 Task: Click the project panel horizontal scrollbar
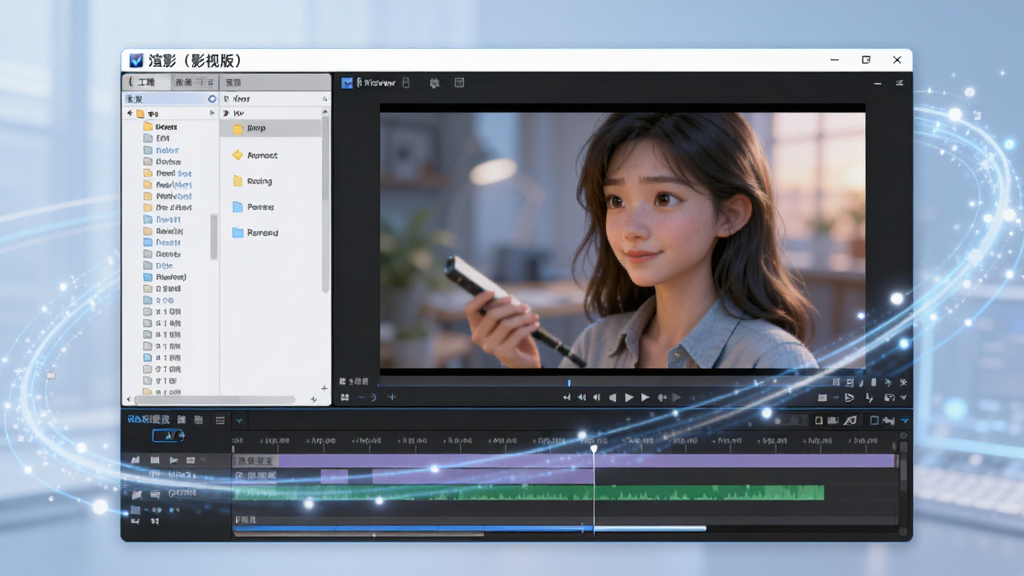(x=214, y=399)
